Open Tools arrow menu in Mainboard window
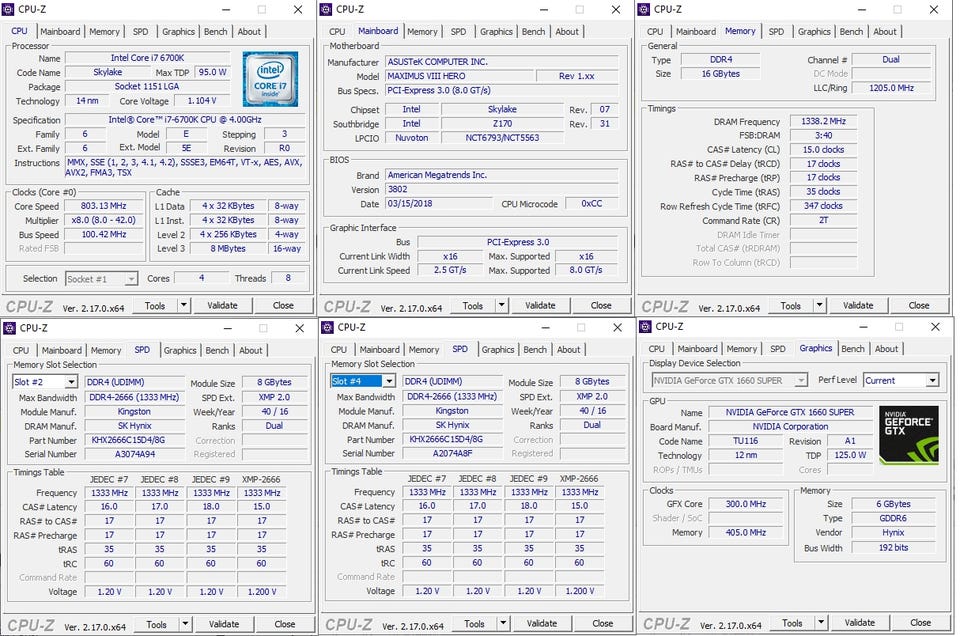The image size is (960, 636). pyautogui.click(x=501, y=305)
